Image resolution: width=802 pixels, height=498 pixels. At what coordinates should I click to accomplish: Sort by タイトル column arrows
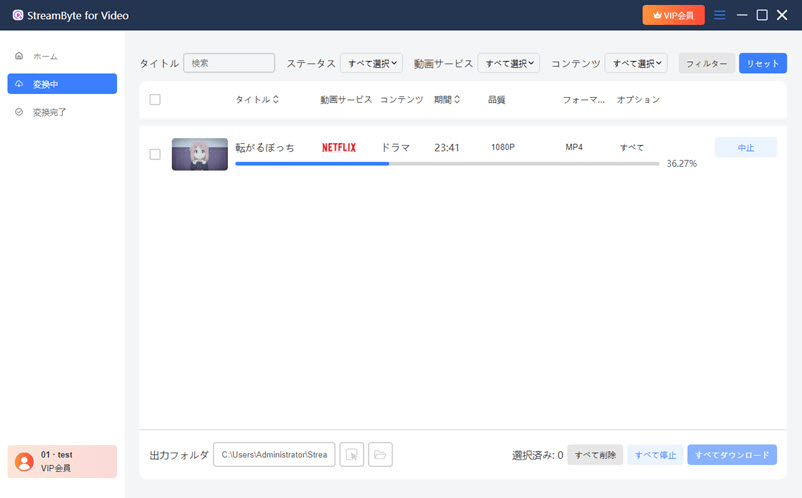[x=276, y=100]
